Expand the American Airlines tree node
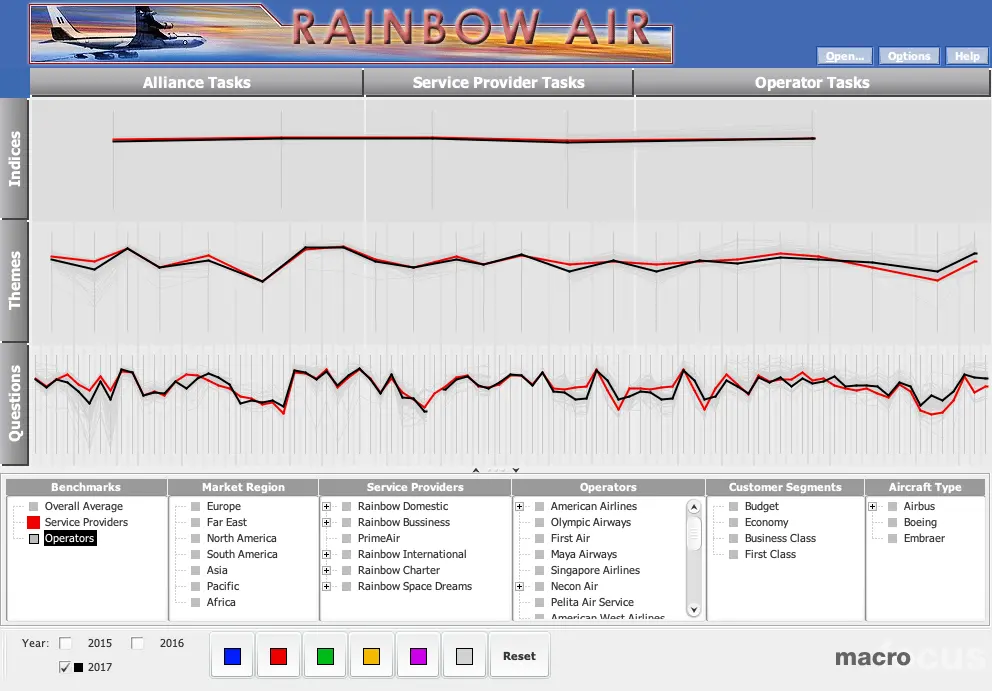The image size is (992, 691). 520,506
